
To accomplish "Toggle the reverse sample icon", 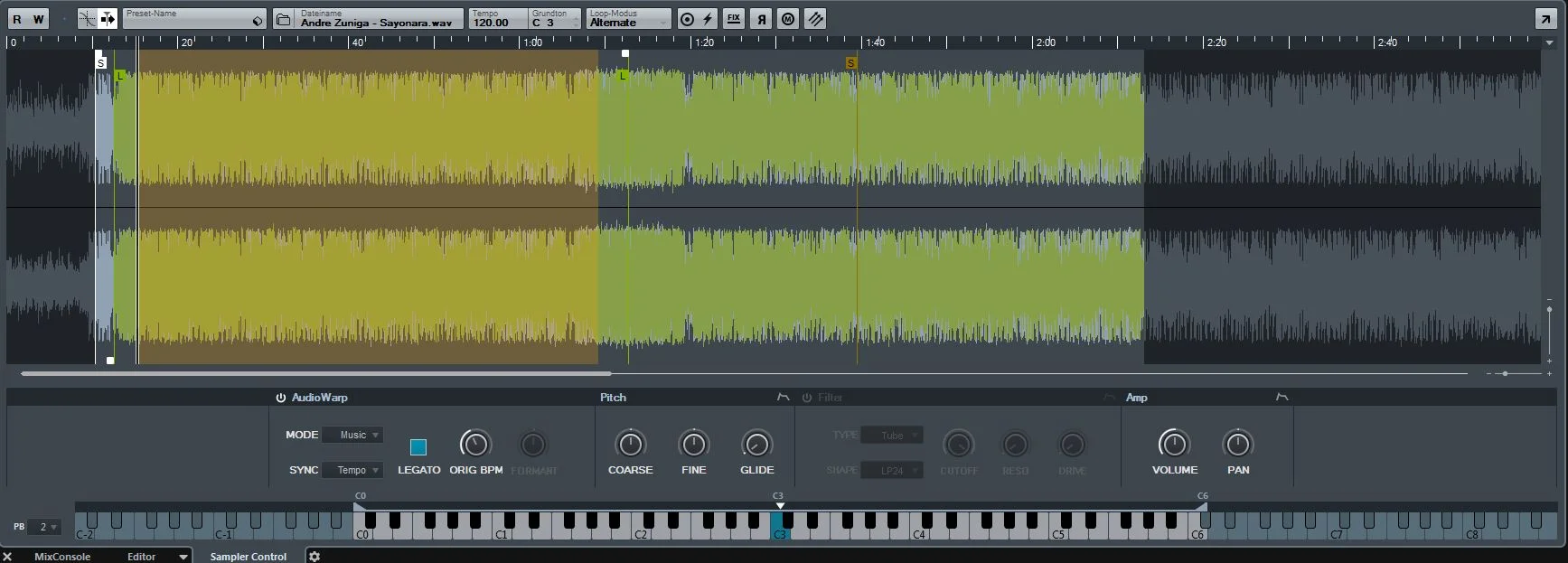I will pyautogui.click(x=761, y=19).
